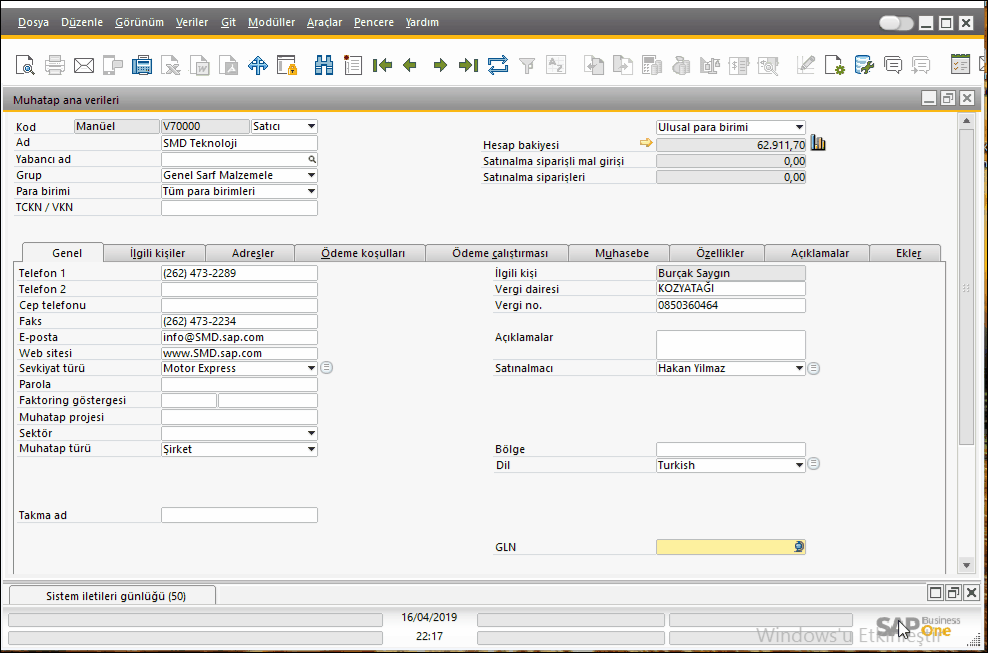Click the Ad field containing SMD Teknoloji
This screenshot has height=653, width=988.
(x=239, y=143)
